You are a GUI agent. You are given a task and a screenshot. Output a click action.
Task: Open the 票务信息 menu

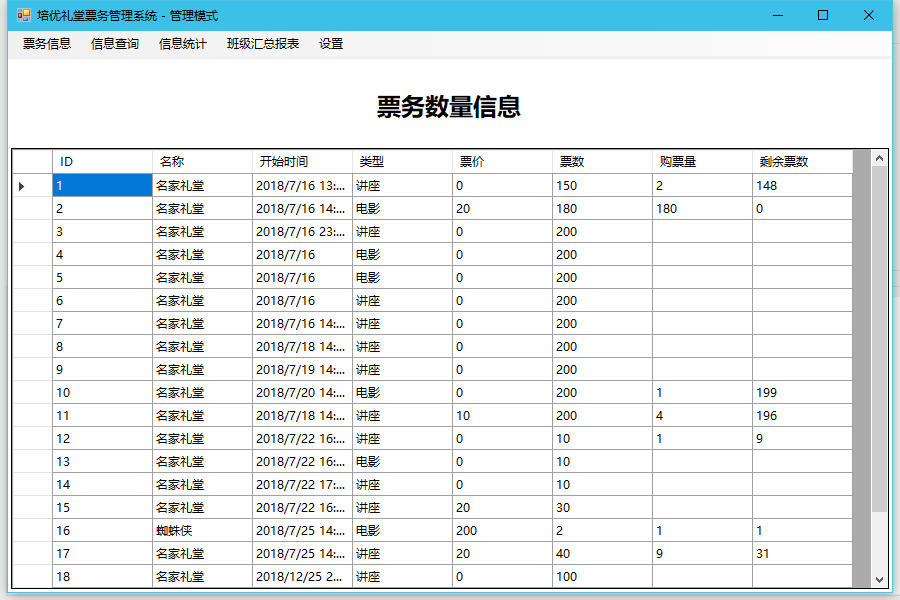[x=47, y=44]
